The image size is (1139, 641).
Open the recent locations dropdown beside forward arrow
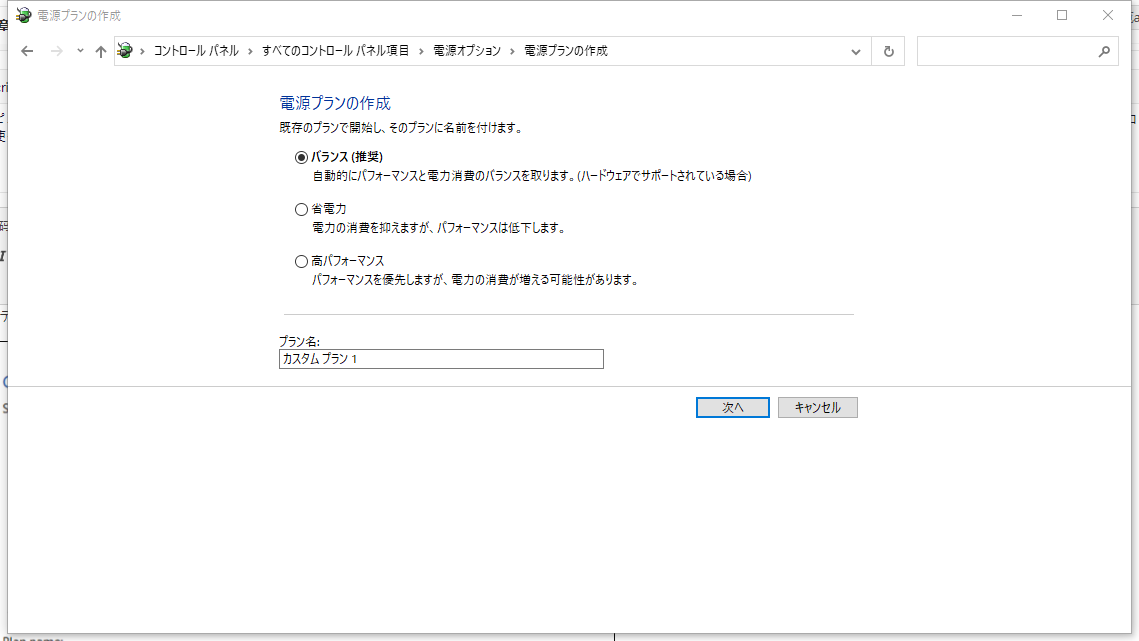(x=77, y=50)
